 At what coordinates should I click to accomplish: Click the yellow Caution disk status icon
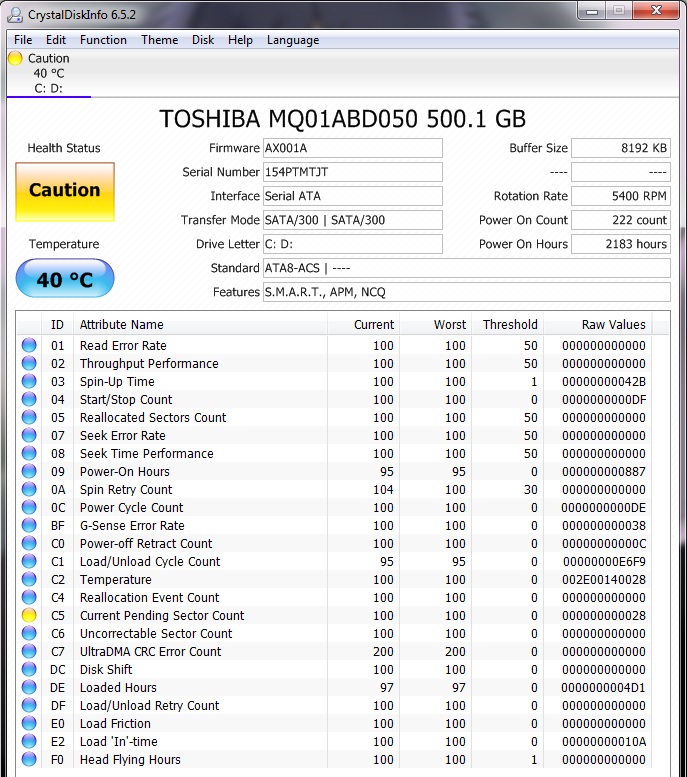tap(15, 58)
